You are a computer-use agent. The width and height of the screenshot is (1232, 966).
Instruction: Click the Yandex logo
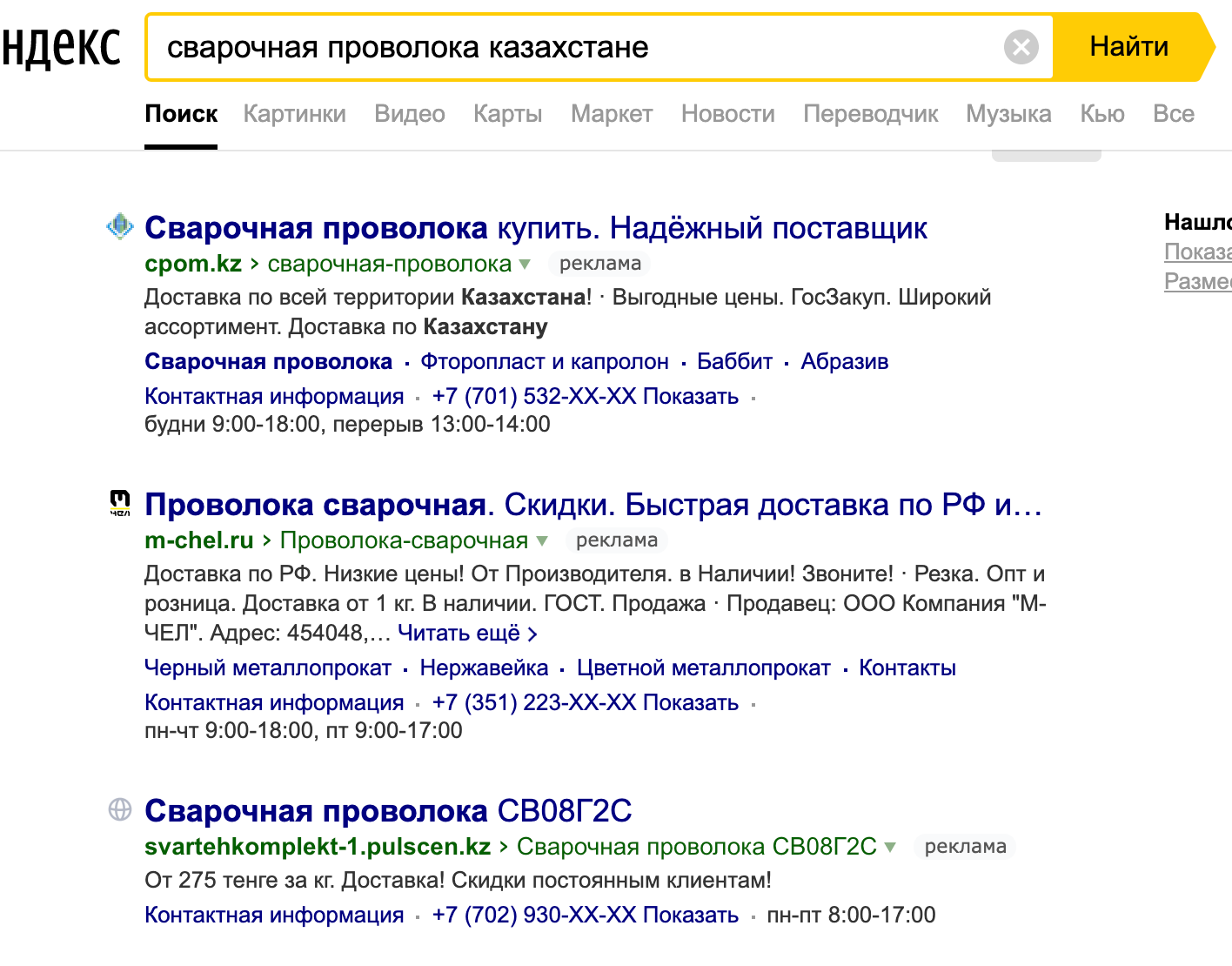pos(61,47)
